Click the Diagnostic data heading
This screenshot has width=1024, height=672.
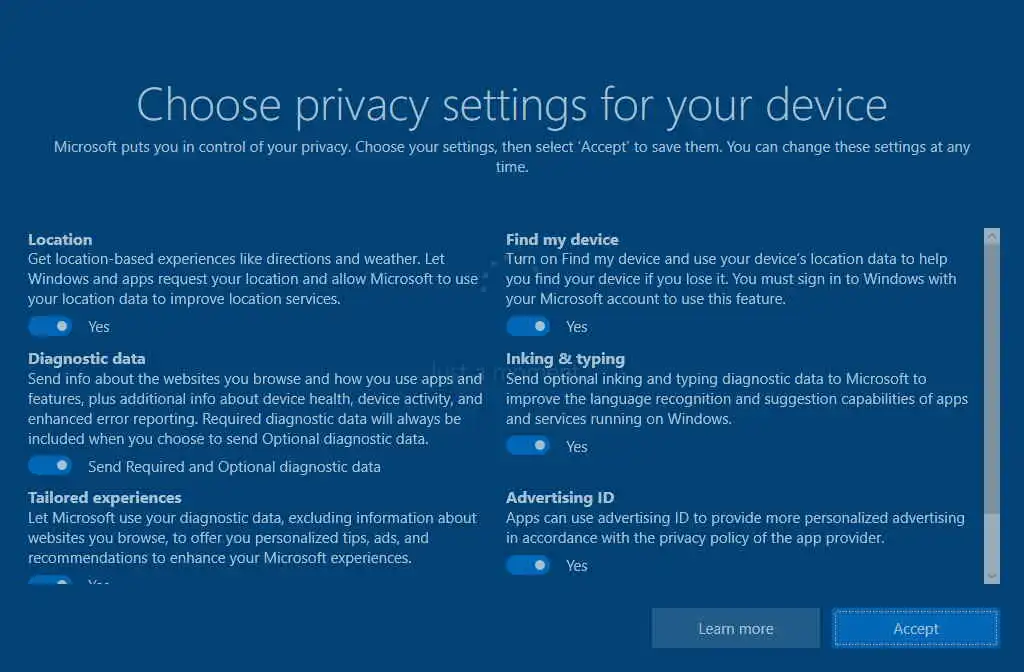click(86, 359)
